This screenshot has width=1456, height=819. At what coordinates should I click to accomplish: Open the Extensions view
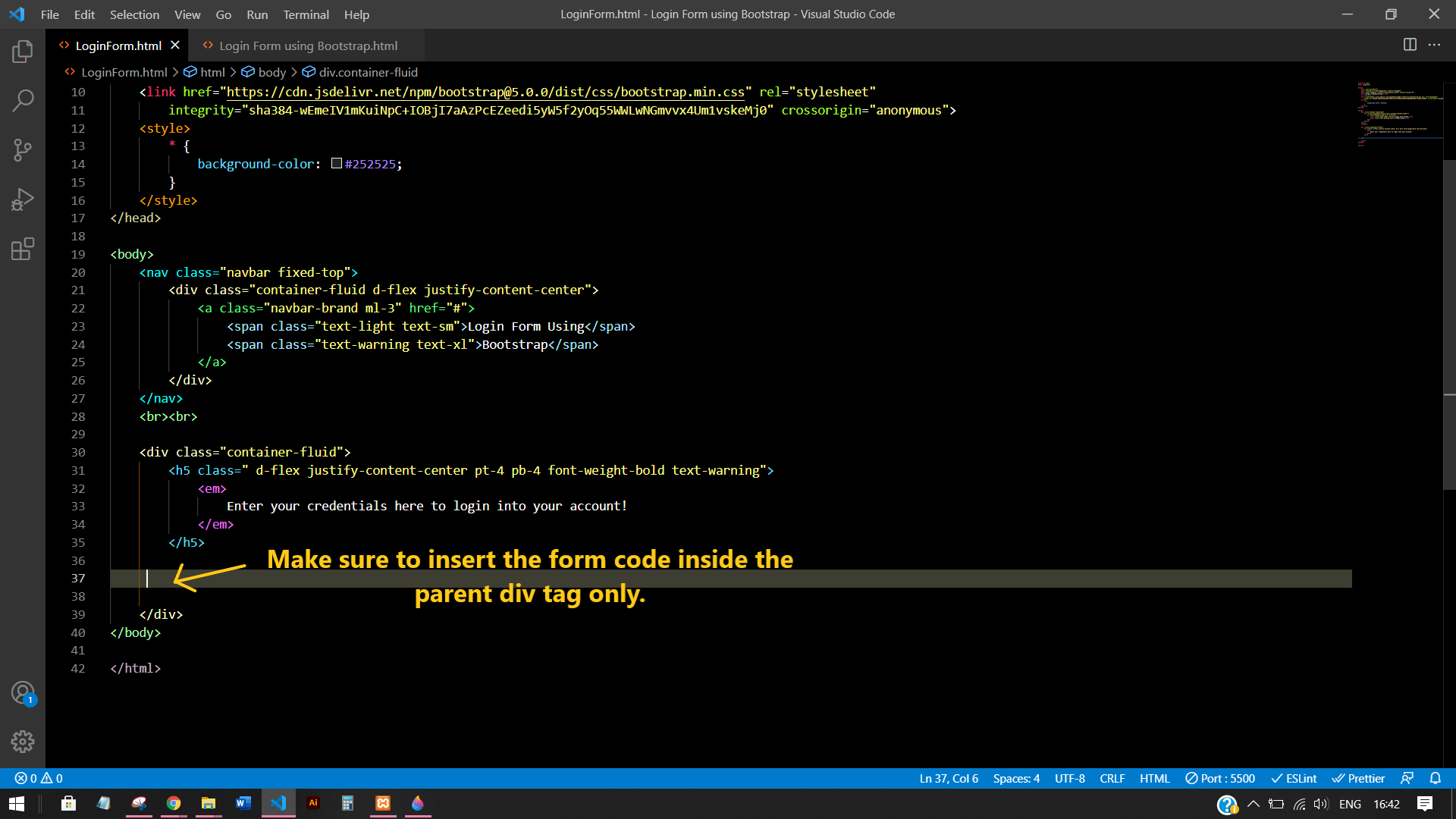(x=23, y=249)
